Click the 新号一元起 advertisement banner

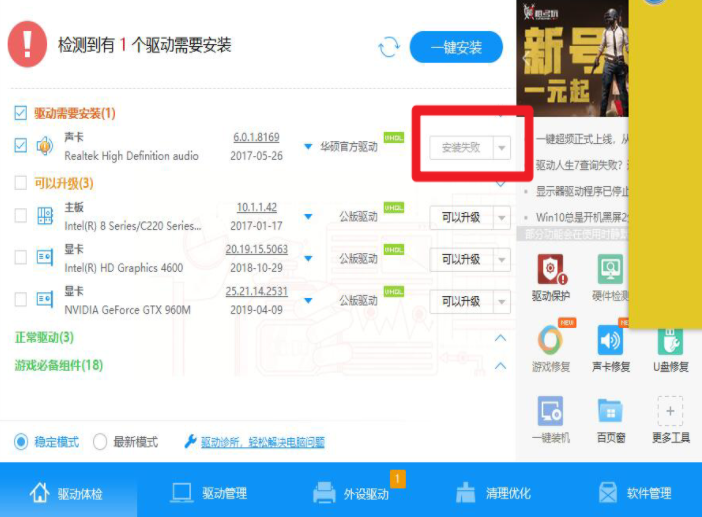click(573, 58)
